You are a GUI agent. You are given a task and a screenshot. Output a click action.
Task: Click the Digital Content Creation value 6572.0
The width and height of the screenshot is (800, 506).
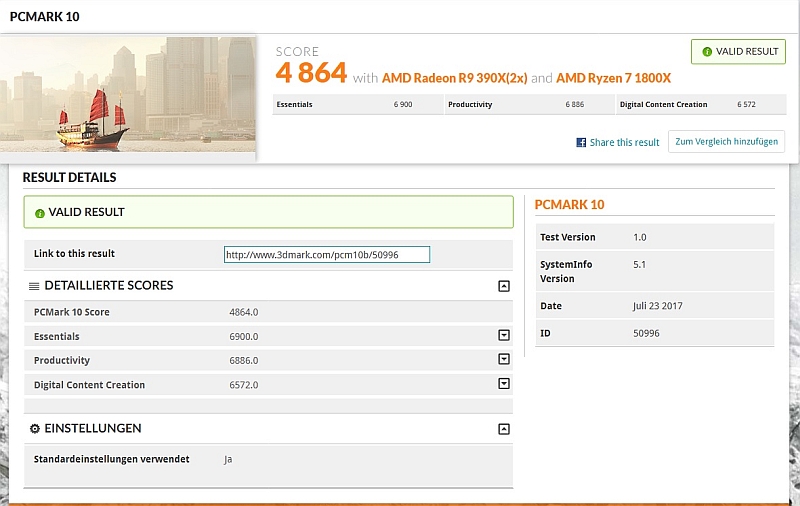244,385
